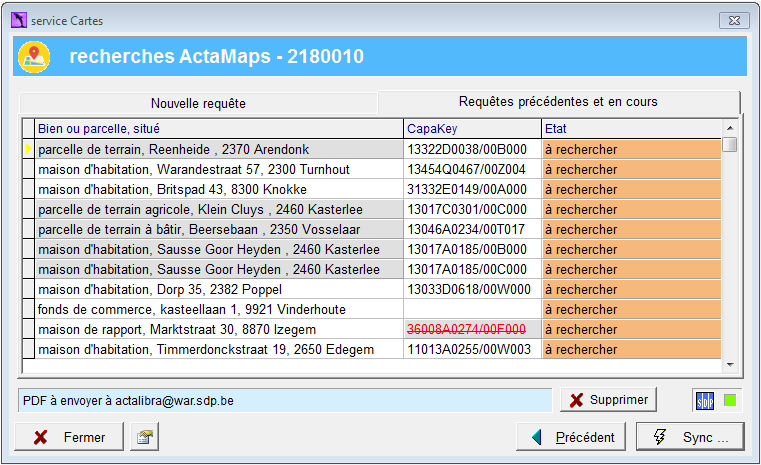Delete the request with the Supprimer button

click(608, 400)
